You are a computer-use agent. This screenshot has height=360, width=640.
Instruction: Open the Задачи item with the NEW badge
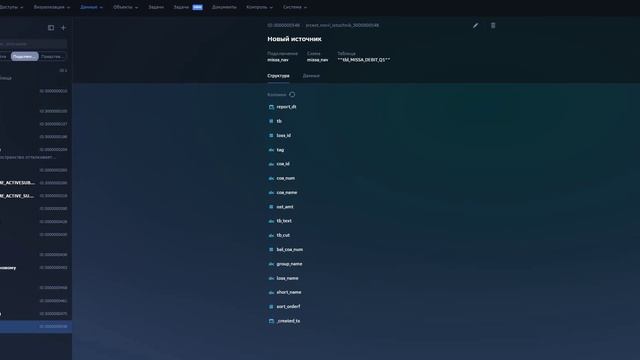click(188, 7)
